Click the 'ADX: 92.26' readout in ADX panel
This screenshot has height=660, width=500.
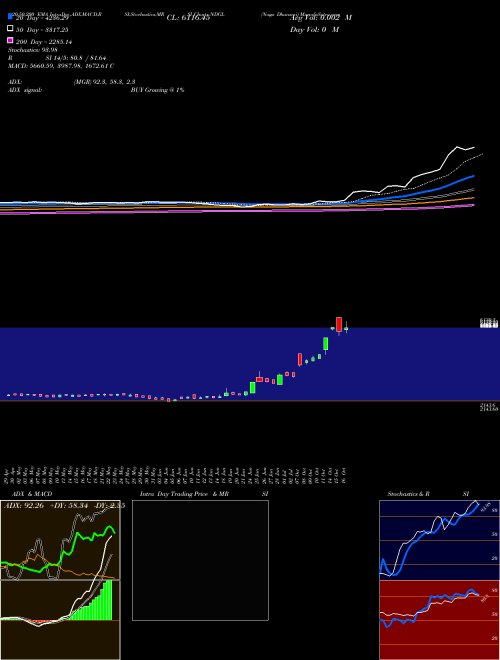point(24,505)
